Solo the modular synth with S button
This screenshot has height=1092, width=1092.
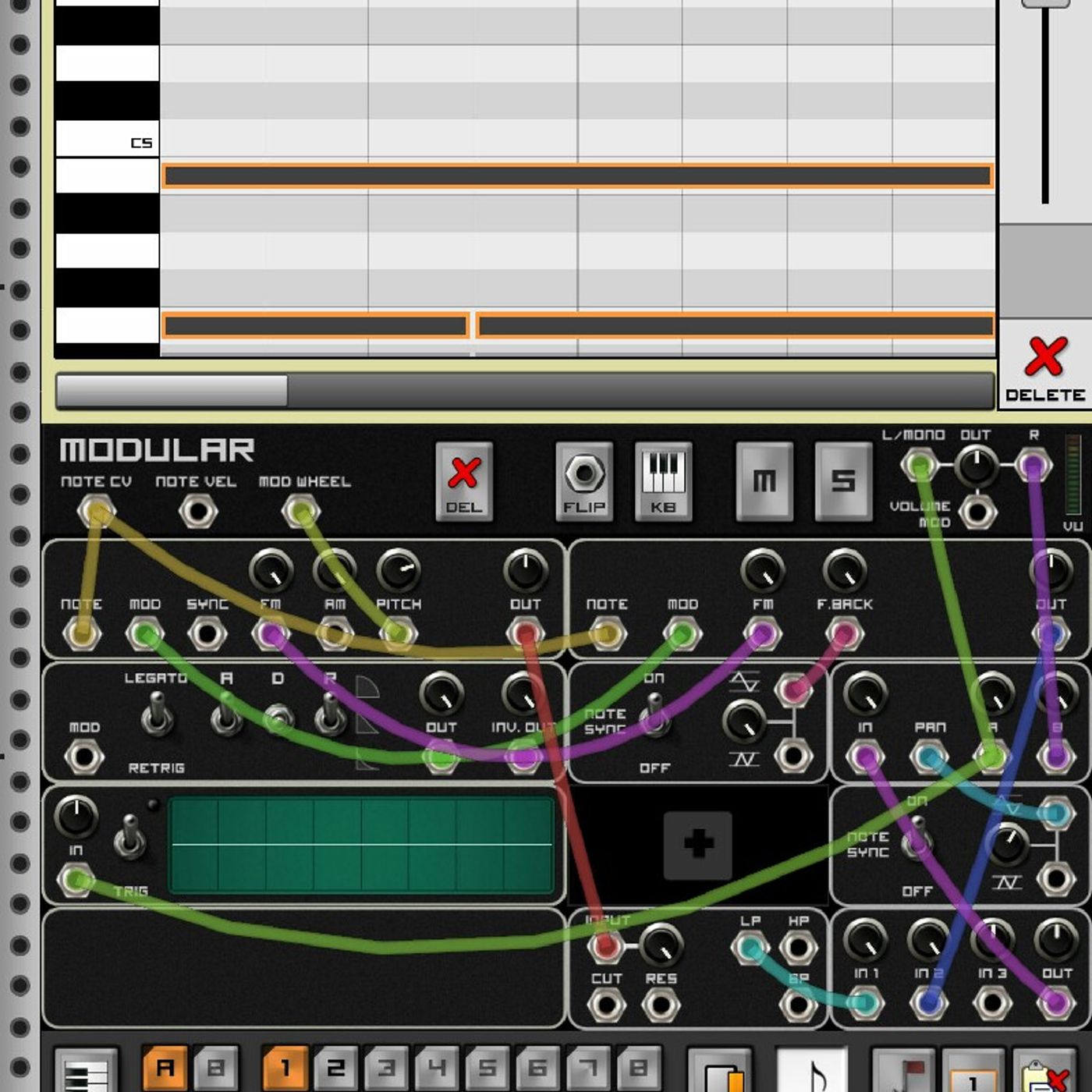point(842,482)
